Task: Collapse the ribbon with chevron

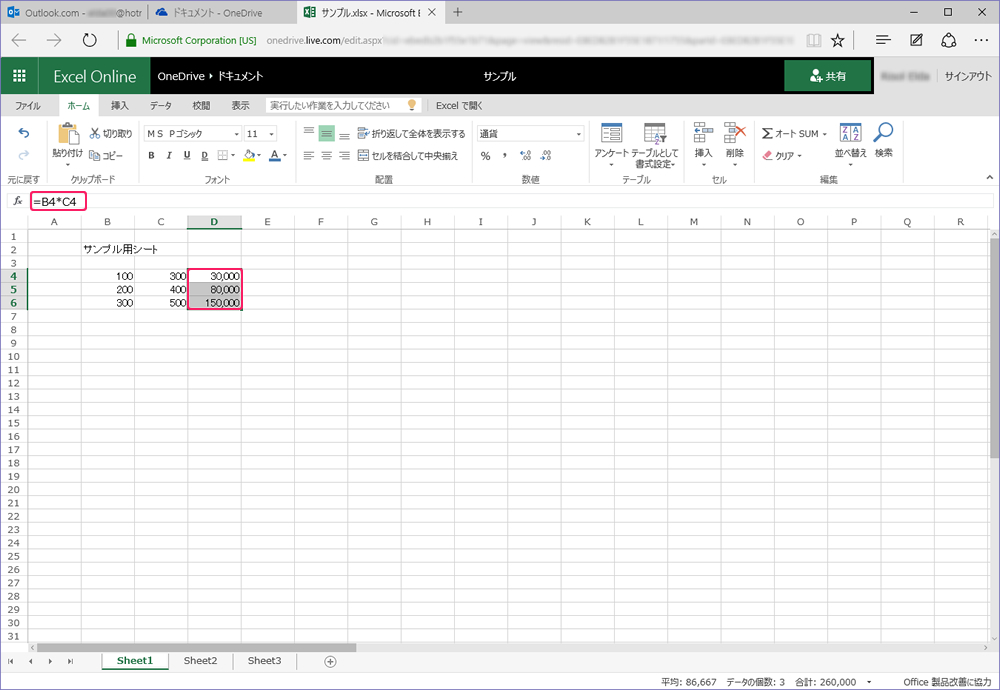Action: point(990,177)
